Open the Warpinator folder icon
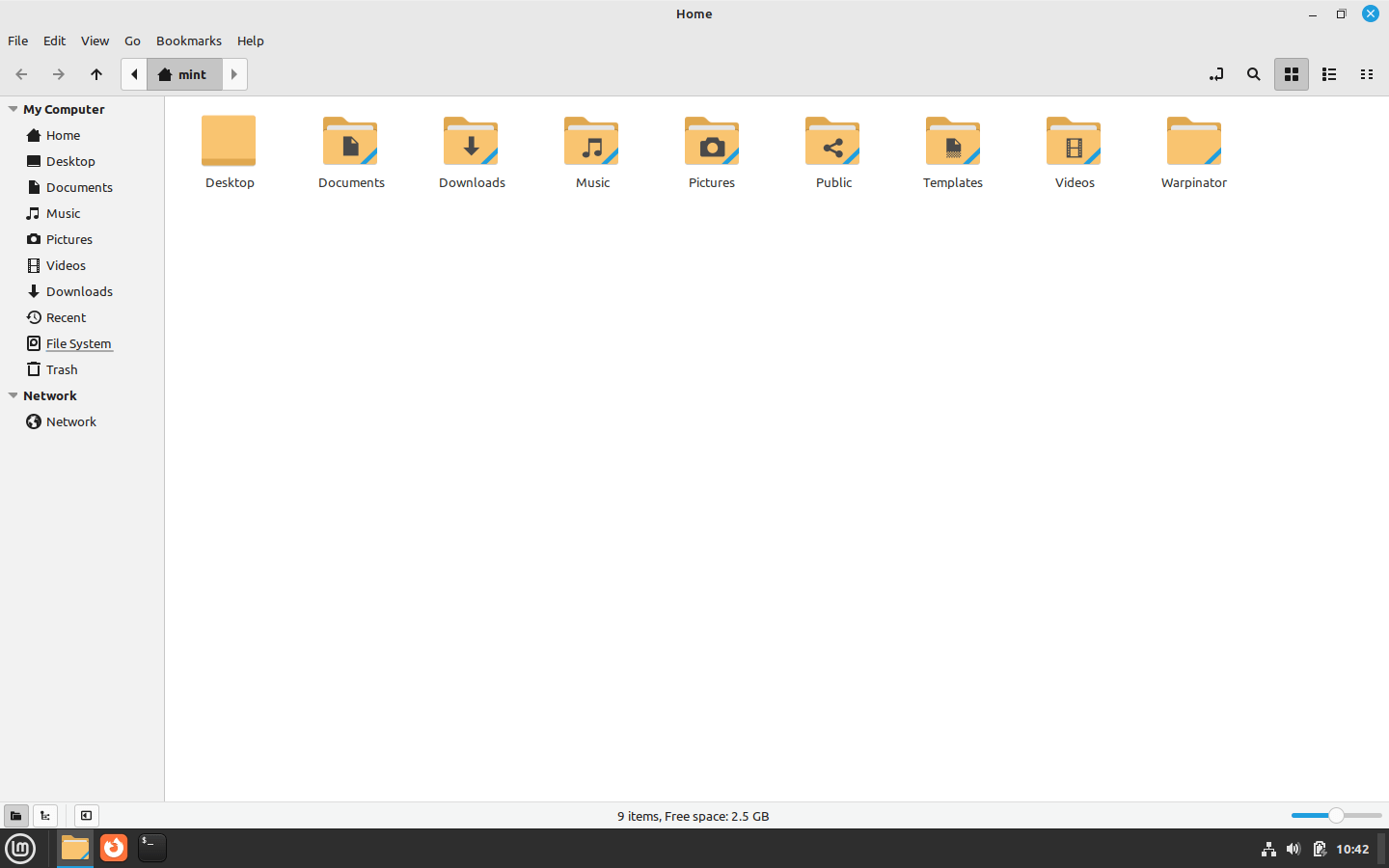The image size is (1389, 868). pos(1194,141)
